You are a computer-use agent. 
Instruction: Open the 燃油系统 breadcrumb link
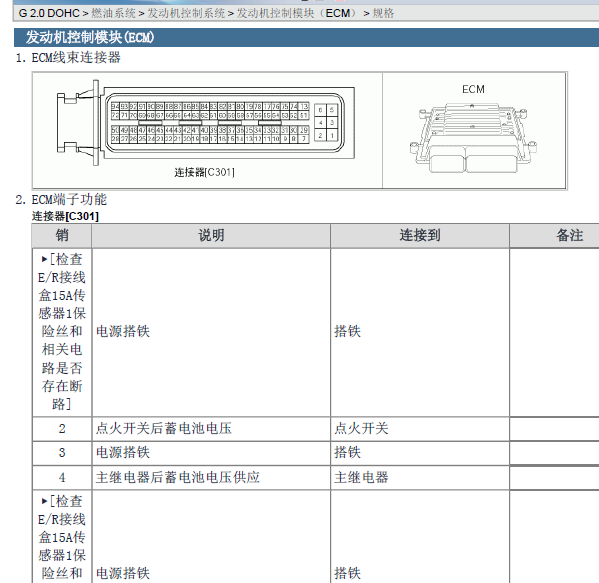113,13
